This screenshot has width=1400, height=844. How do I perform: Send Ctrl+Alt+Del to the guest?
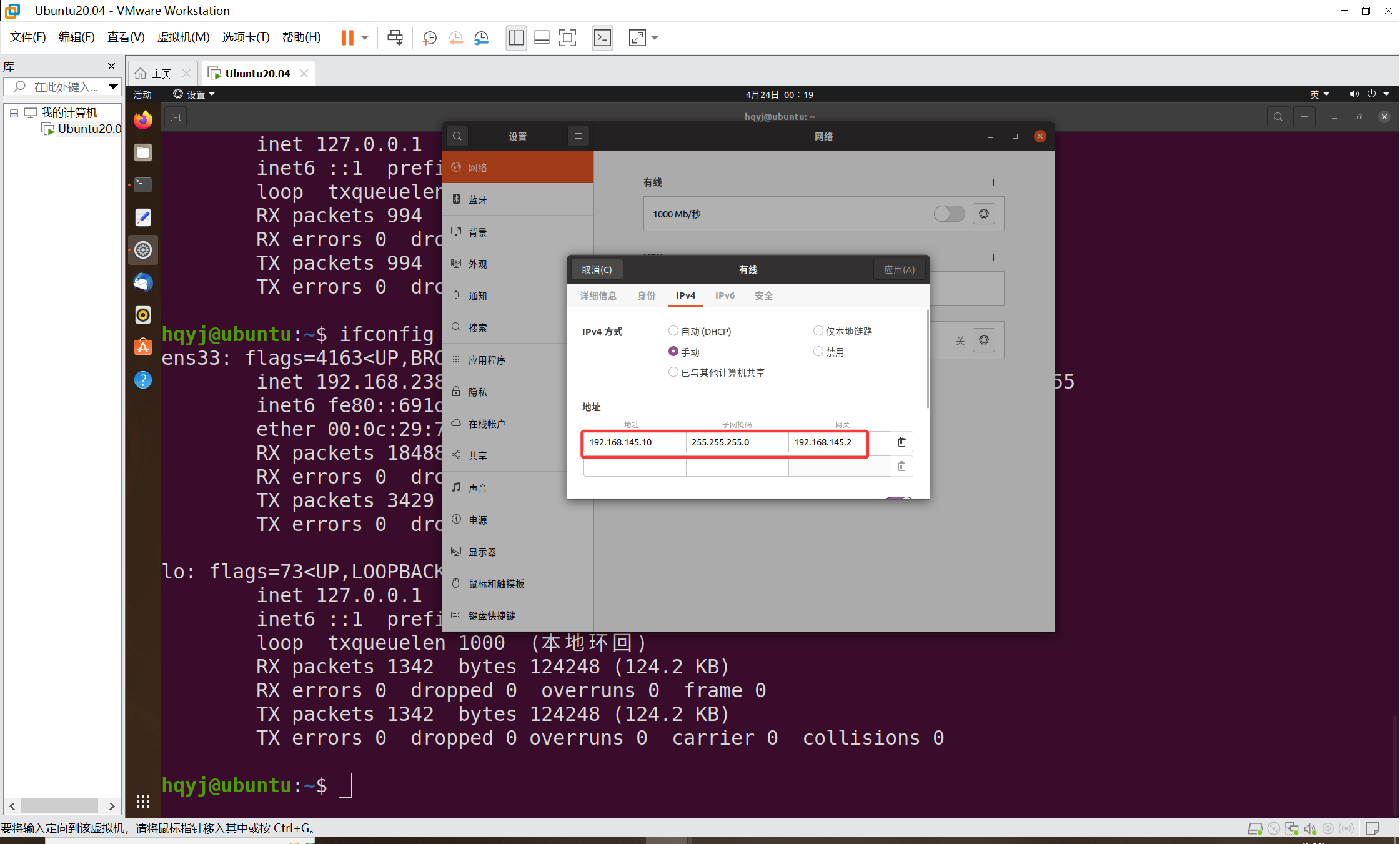pyautogui.click(x=394, y=37)
